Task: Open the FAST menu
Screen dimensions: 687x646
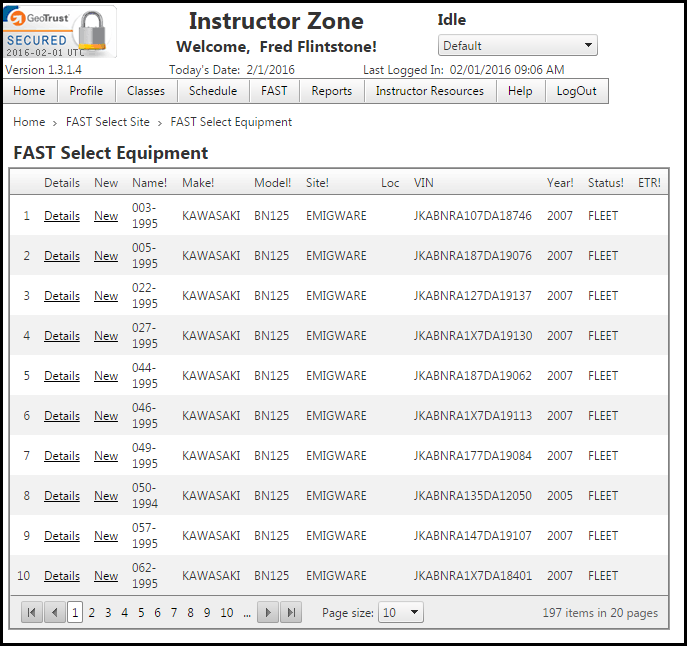Action: pos(274,91)
